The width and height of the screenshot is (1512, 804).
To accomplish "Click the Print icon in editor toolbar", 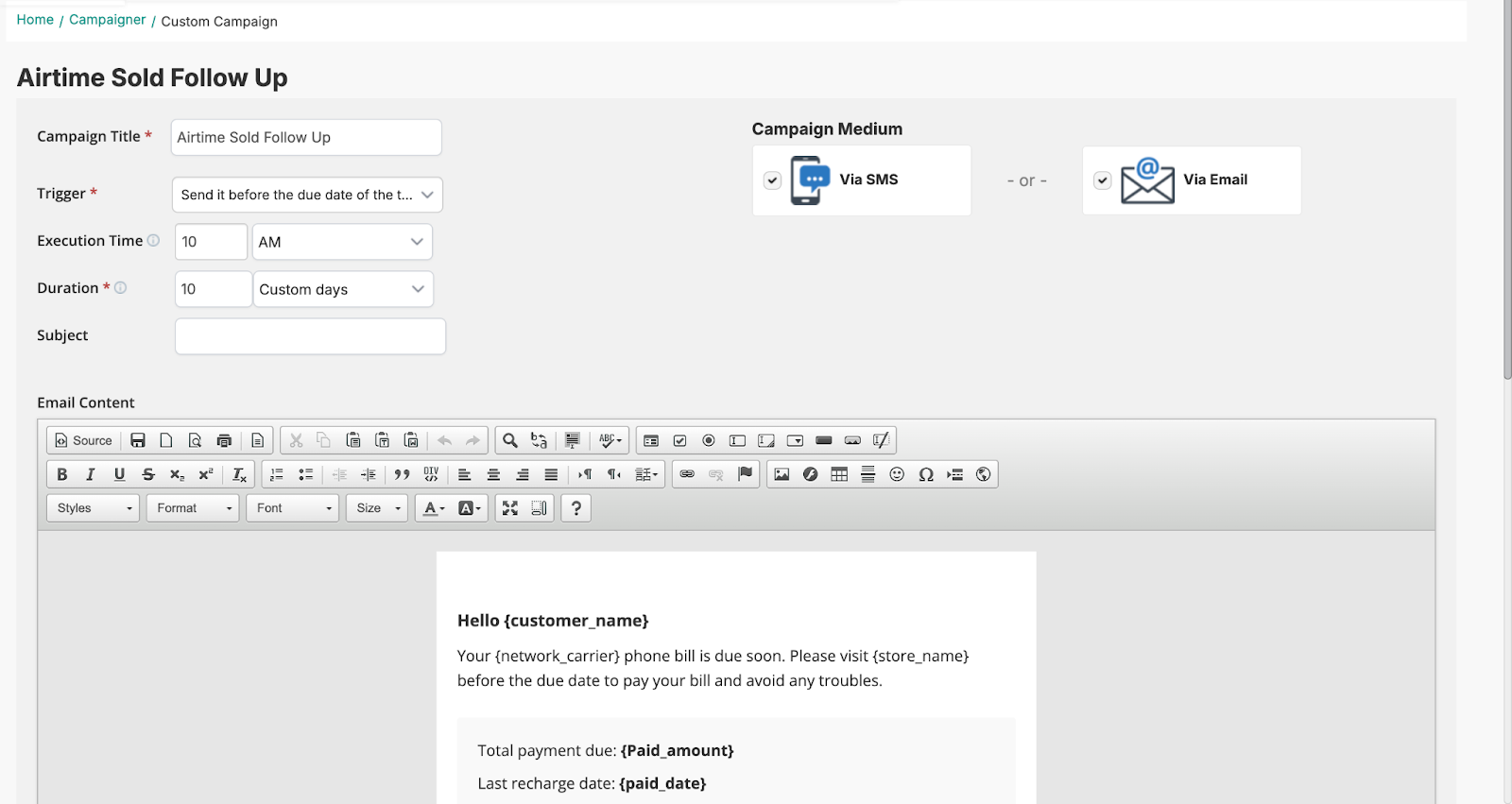I will 224,440.
